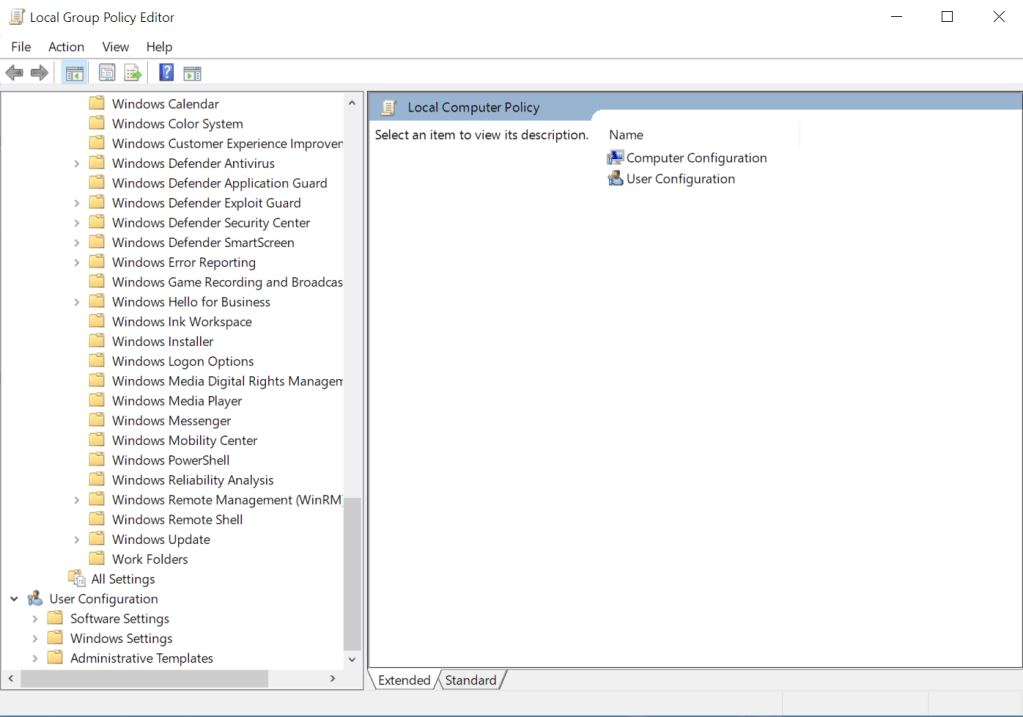
Task: Switch to the Standard tab
Action: coord(470,680)
